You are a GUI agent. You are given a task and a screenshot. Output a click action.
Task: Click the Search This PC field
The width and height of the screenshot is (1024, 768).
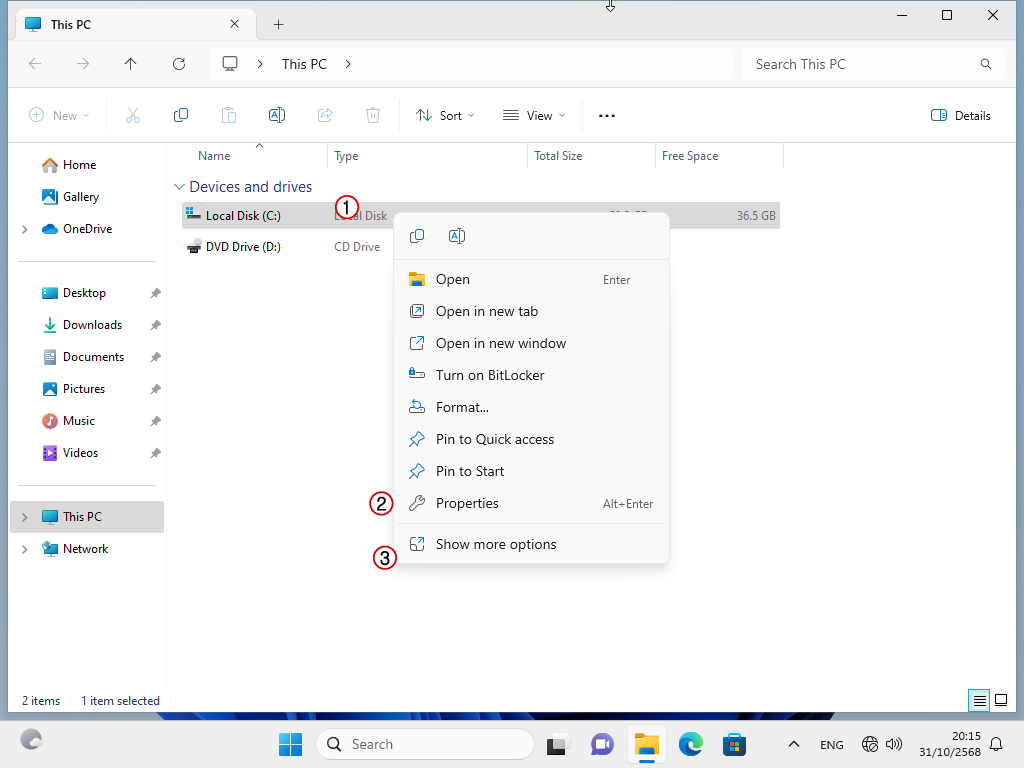tap(860, 64)
